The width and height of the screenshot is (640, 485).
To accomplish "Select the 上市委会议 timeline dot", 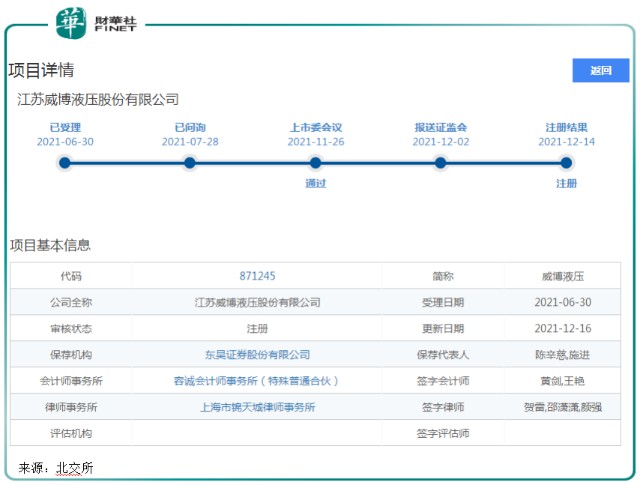I will [x=315, y=163].
